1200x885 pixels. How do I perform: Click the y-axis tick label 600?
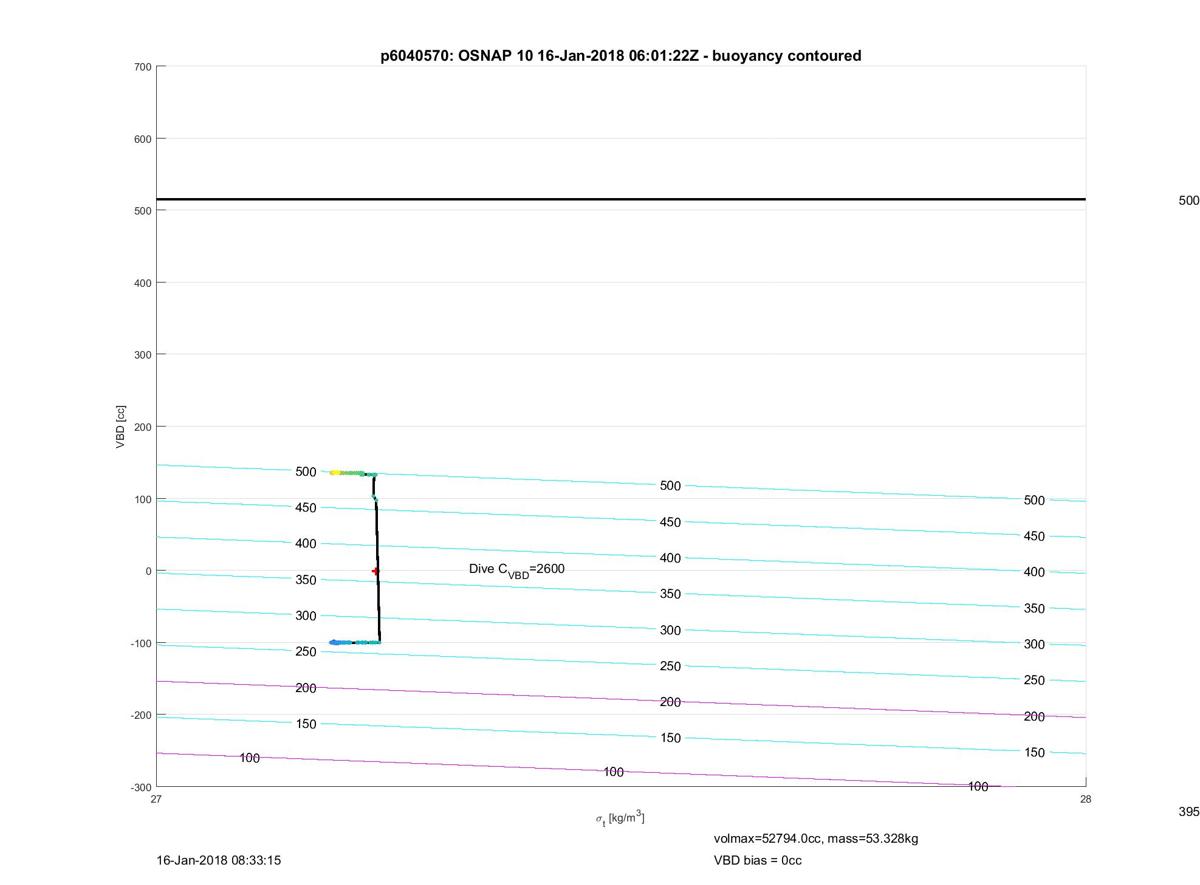[143, 139]
